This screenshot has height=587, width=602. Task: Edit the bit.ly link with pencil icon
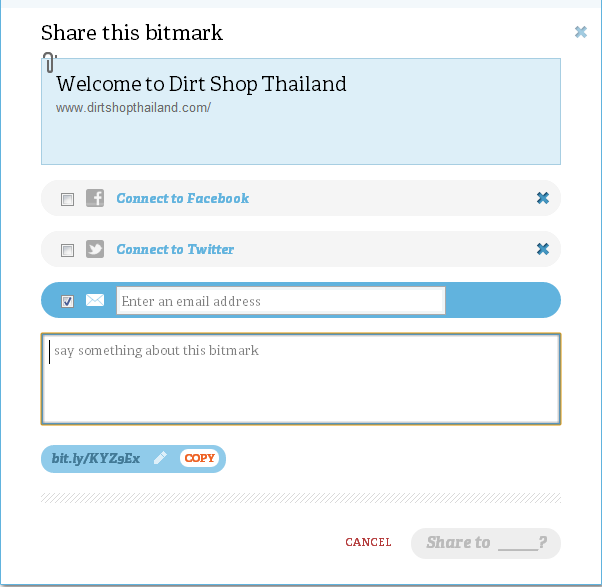coord(160,459)
